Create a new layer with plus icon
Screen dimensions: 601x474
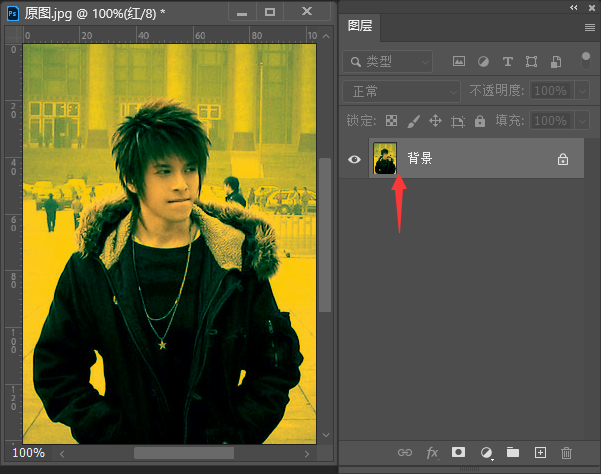(x=540, y=453)
